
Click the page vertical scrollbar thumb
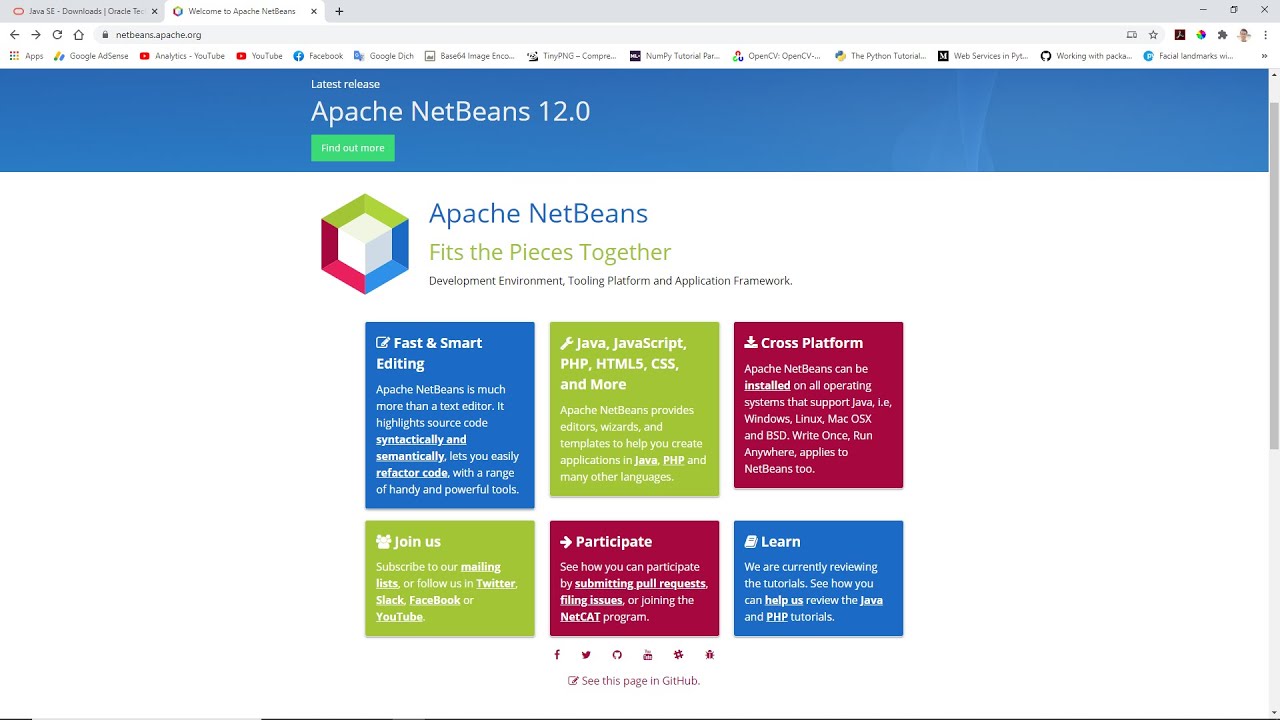pyautogui.click(x=1274, y=276)
